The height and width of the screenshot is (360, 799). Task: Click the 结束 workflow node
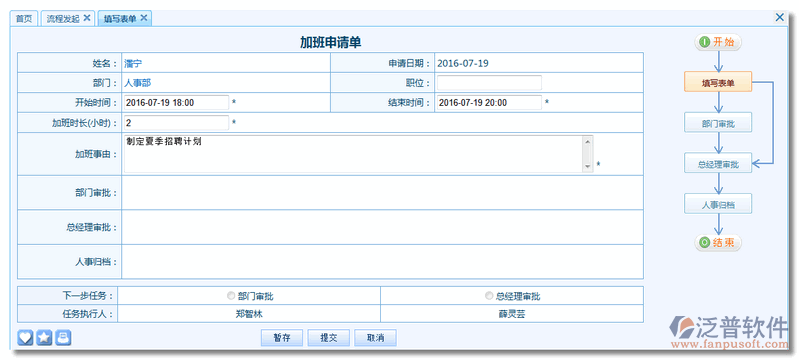click(x=718, y=243)
